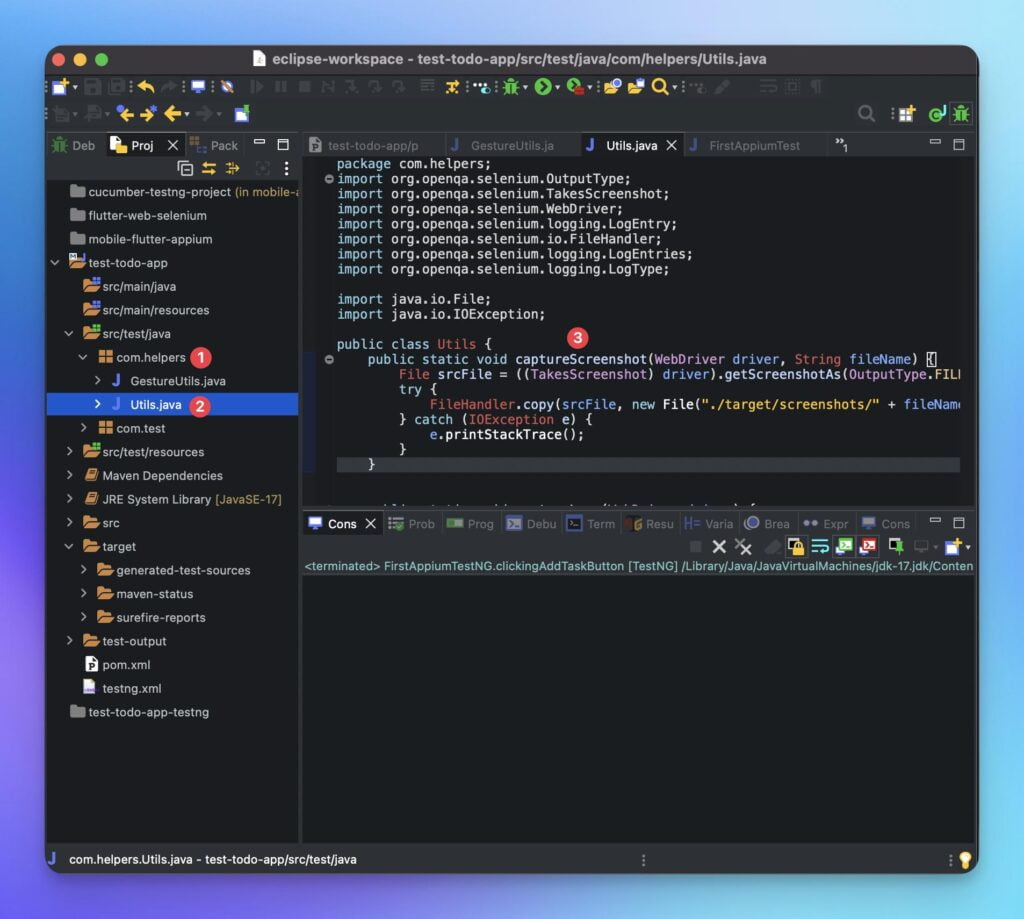Click the gray quick access search magnifier
The height and width of the screenshot is (919, 1024).
(x=866, y=114)
